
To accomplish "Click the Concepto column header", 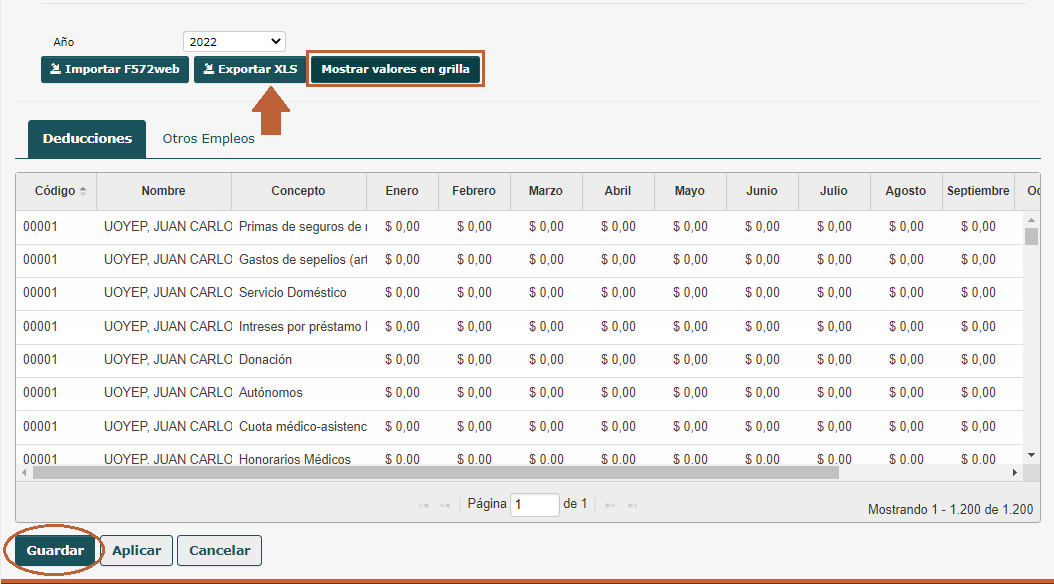I will (298, 191).
